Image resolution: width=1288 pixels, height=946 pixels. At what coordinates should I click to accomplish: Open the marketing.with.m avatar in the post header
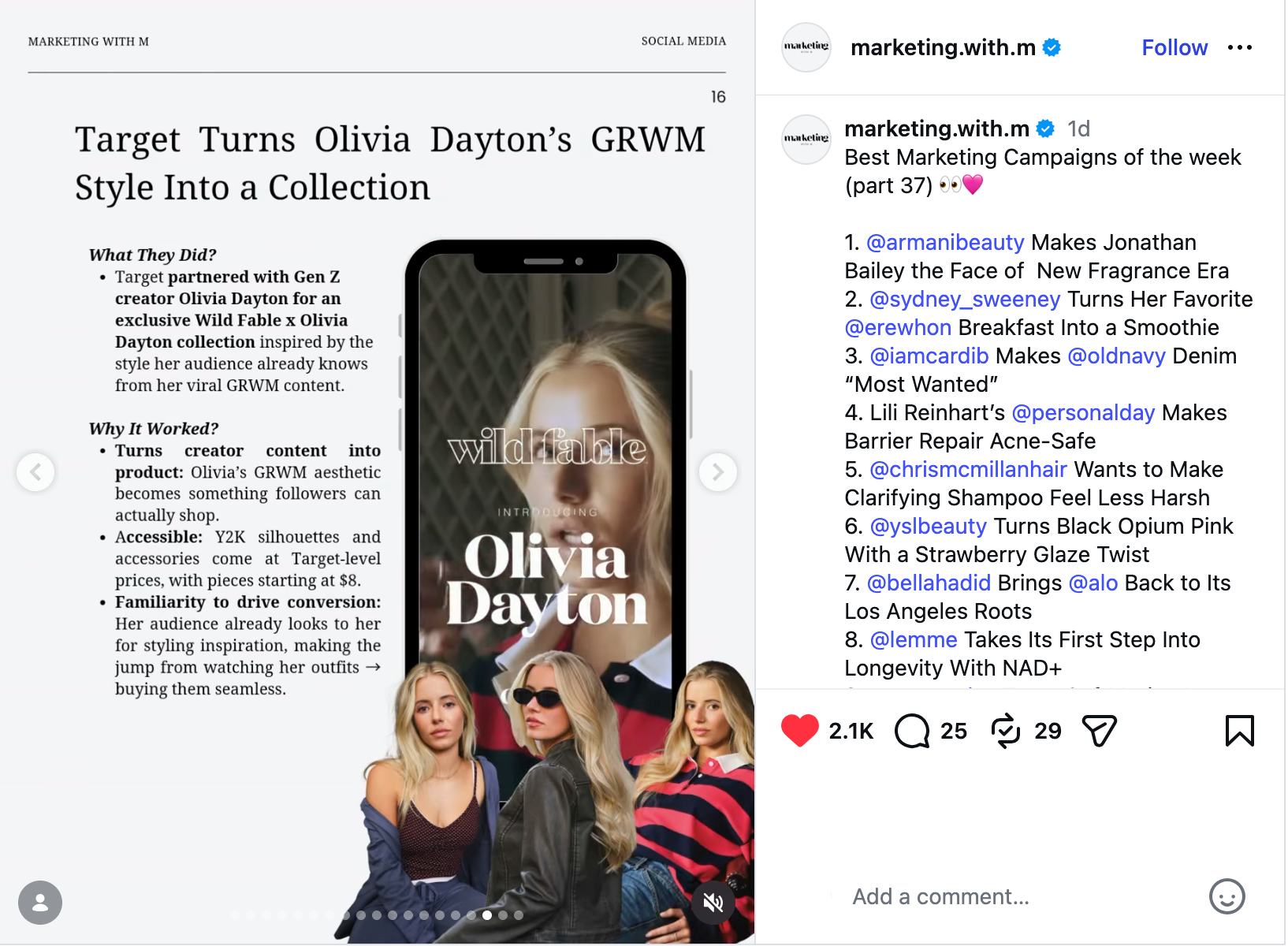click(806, 47)
